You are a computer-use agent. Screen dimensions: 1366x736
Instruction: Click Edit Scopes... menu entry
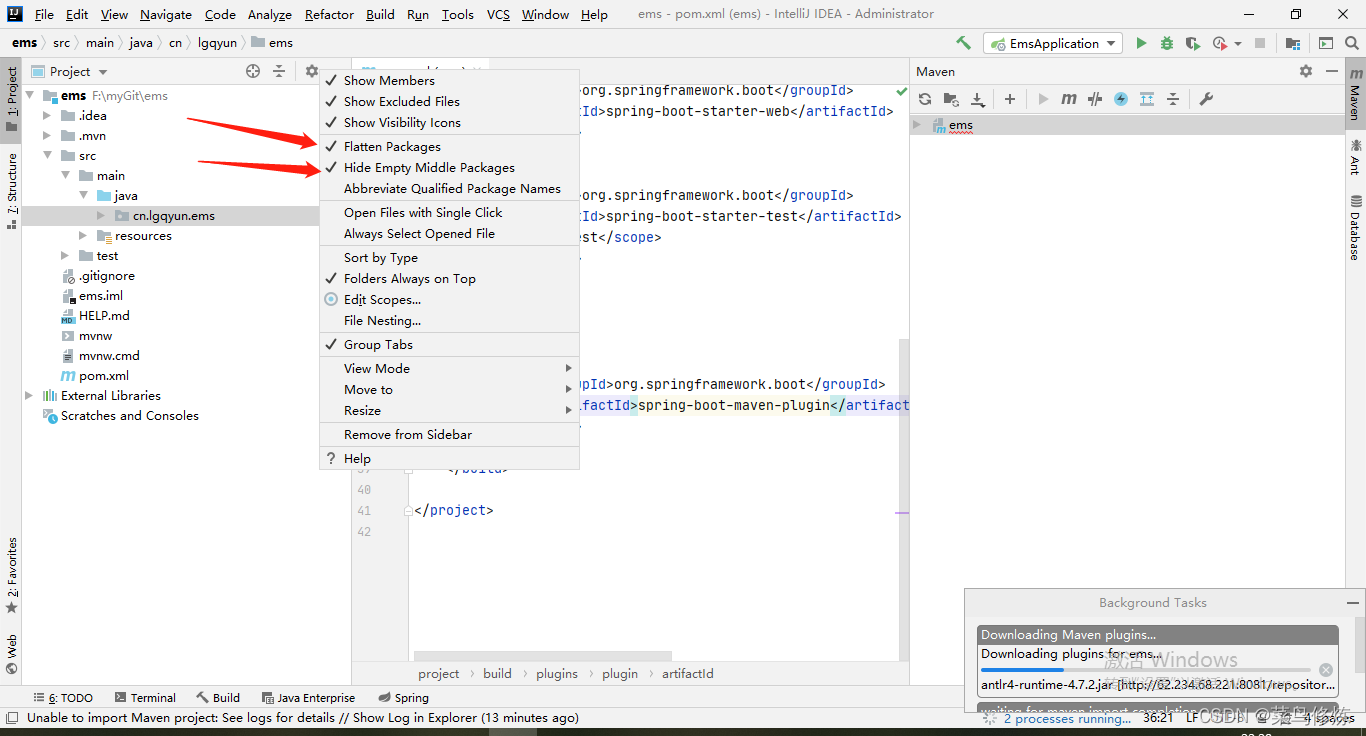coord(449,299)
